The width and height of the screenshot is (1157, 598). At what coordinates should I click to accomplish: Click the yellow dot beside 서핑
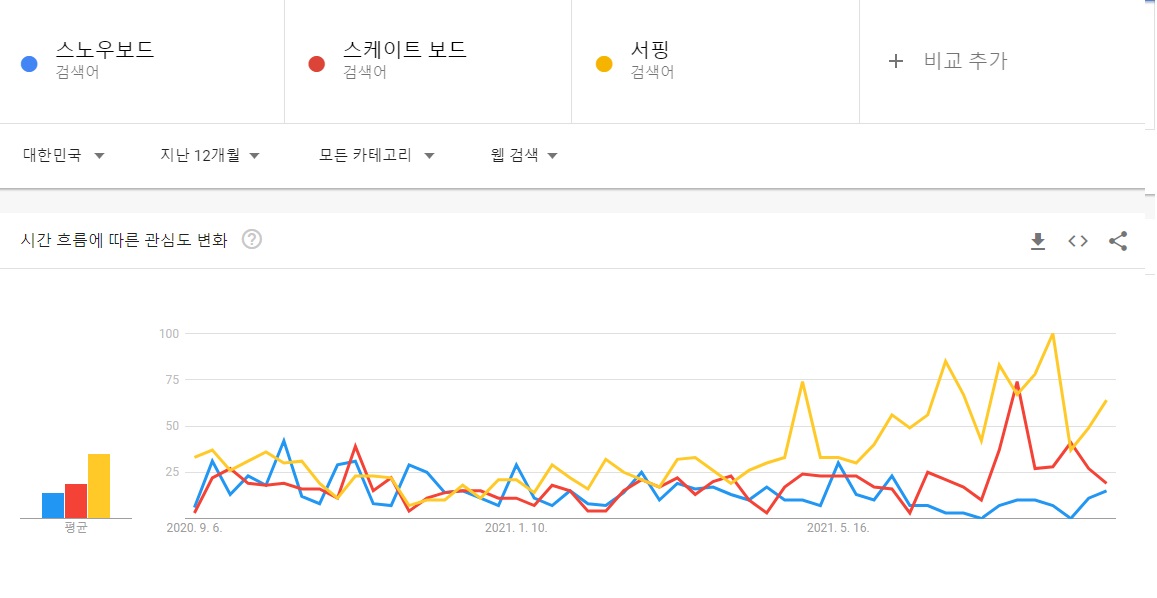[604, 64]
